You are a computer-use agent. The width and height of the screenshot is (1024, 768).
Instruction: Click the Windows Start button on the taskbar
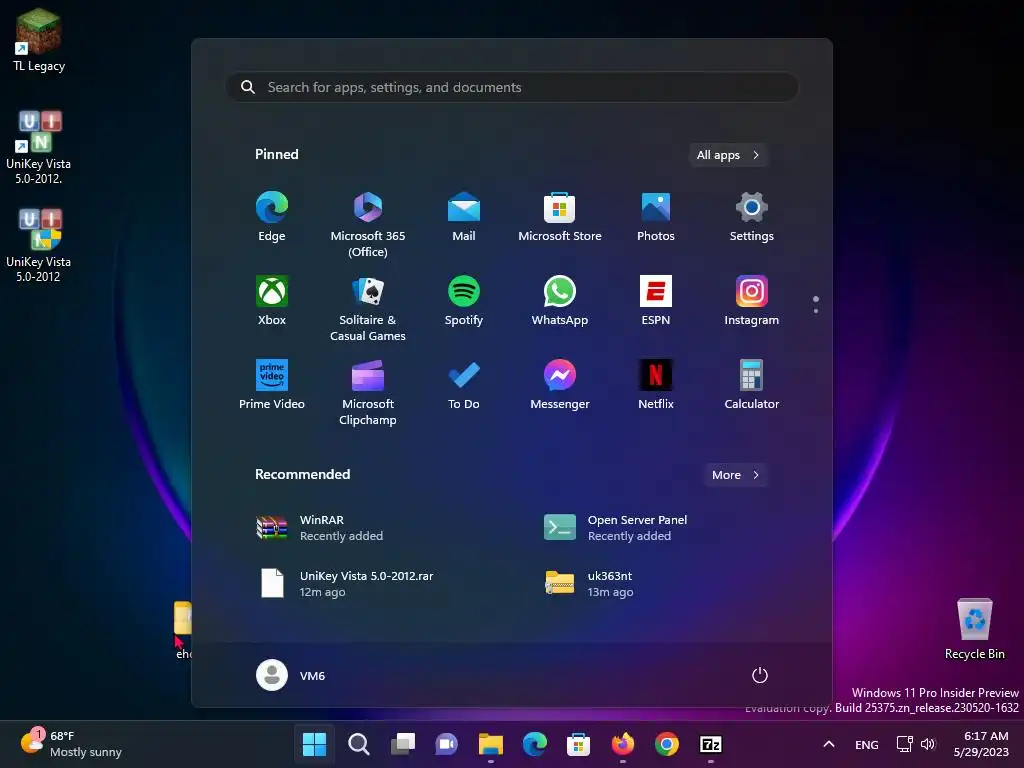click(x=314, y=744)
